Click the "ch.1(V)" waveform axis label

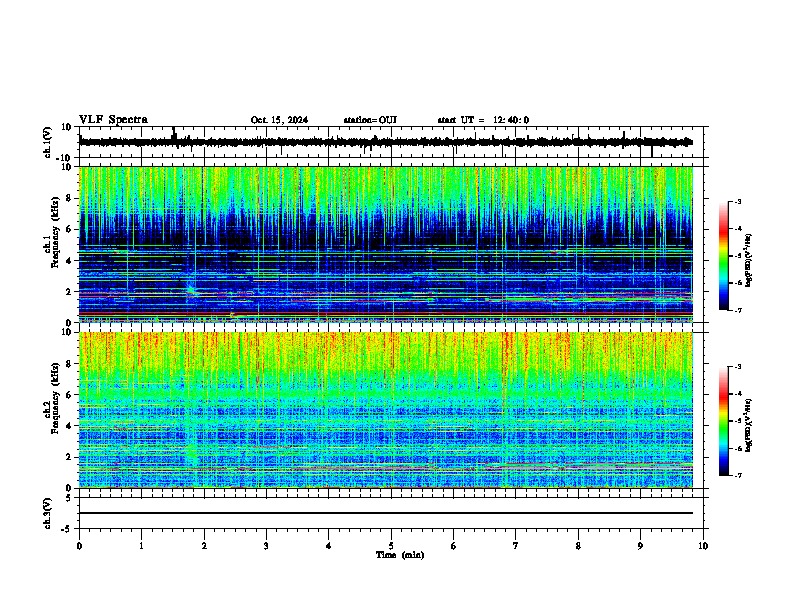[x=48, y=142]
